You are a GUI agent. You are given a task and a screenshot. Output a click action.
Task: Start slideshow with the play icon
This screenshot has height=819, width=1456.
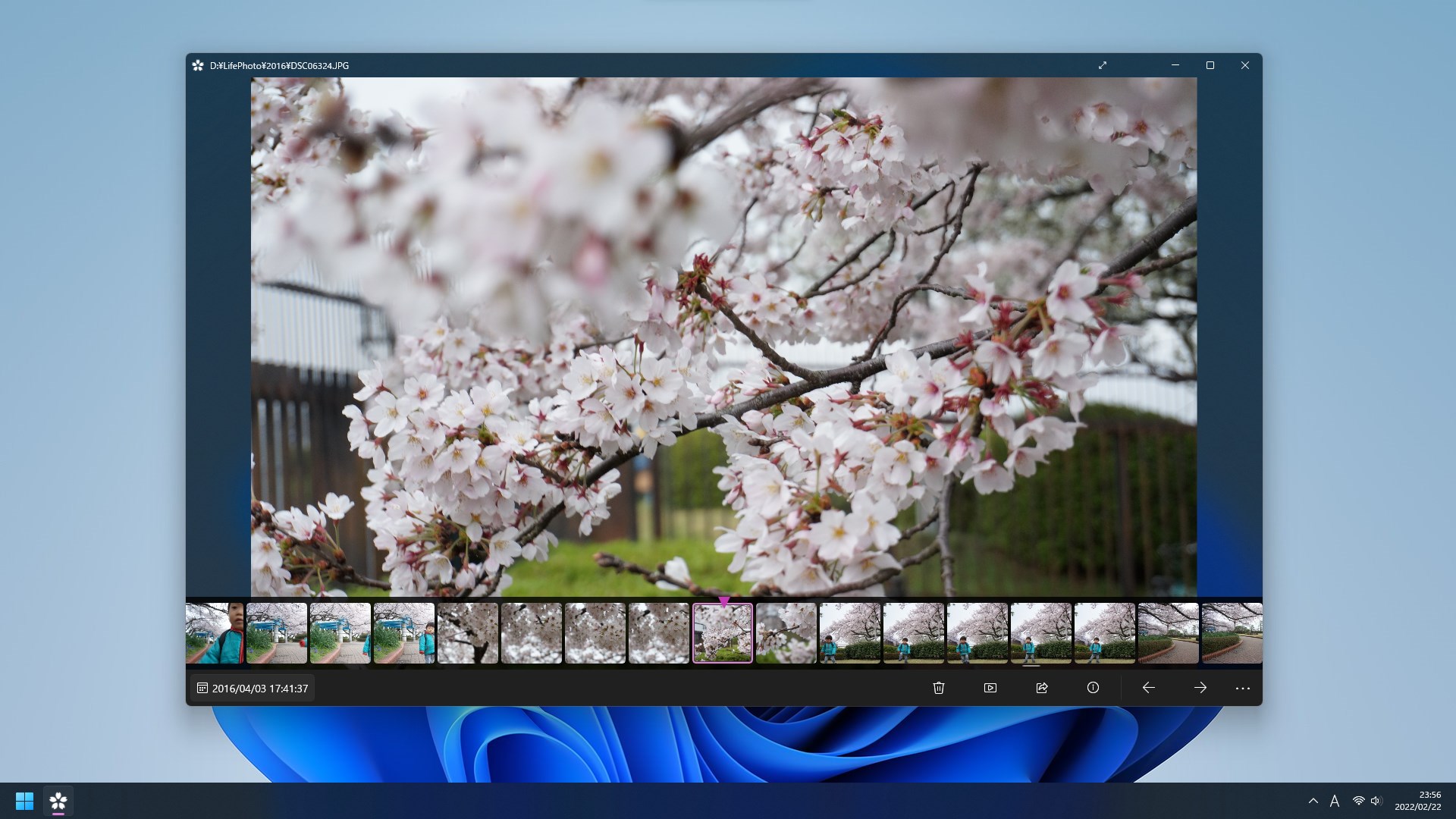[x=990, y=688]
